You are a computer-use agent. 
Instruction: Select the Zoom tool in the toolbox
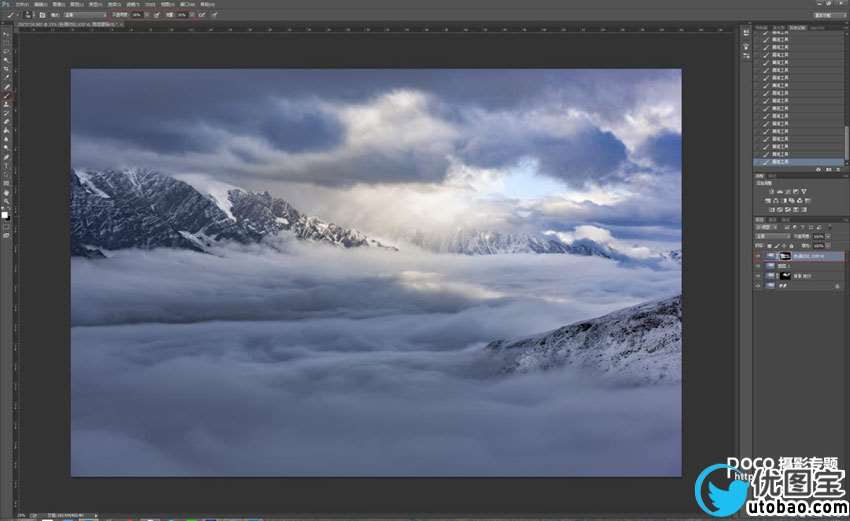point(6,200)
